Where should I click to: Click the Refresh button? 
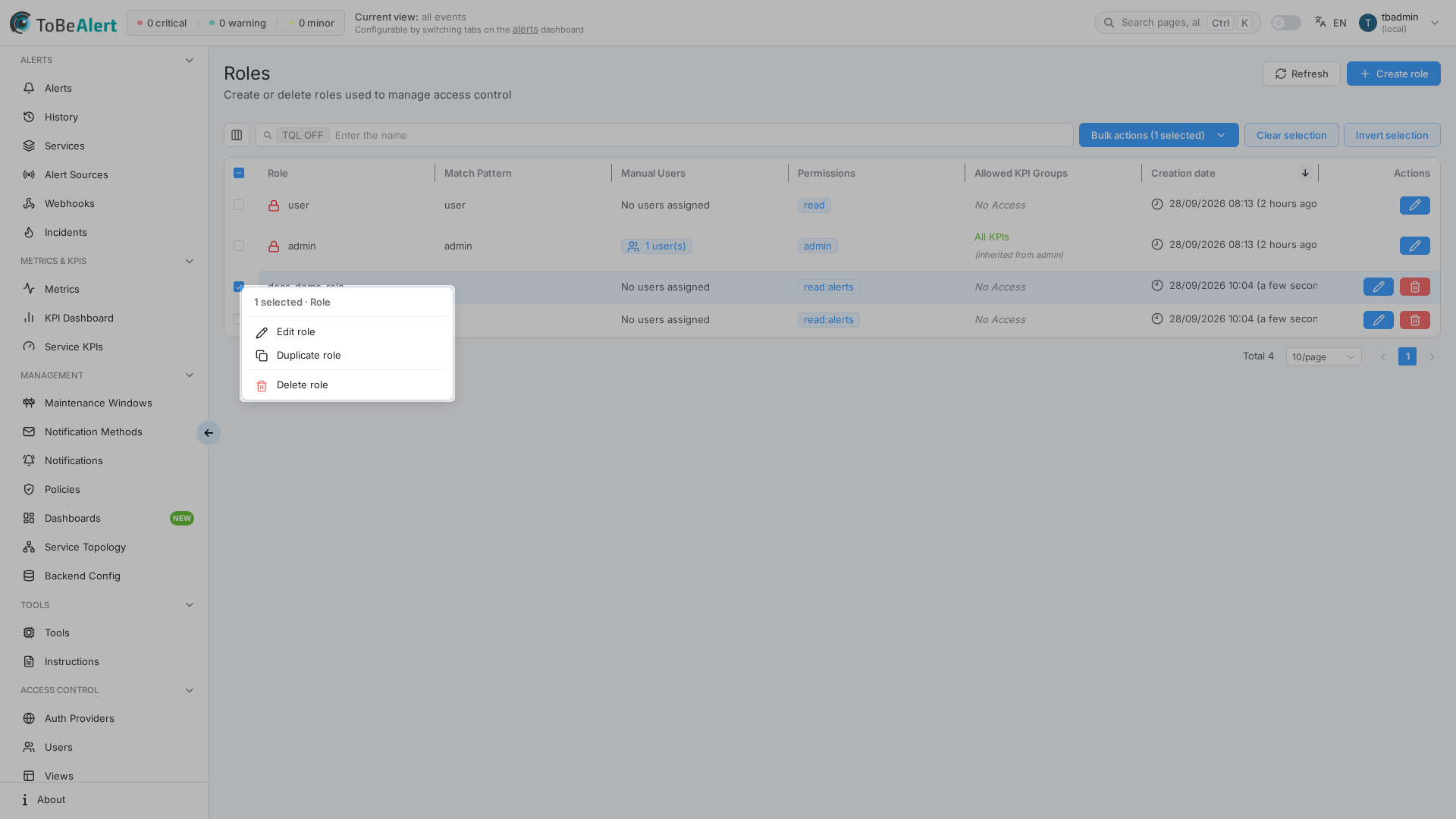[1301, 74]
